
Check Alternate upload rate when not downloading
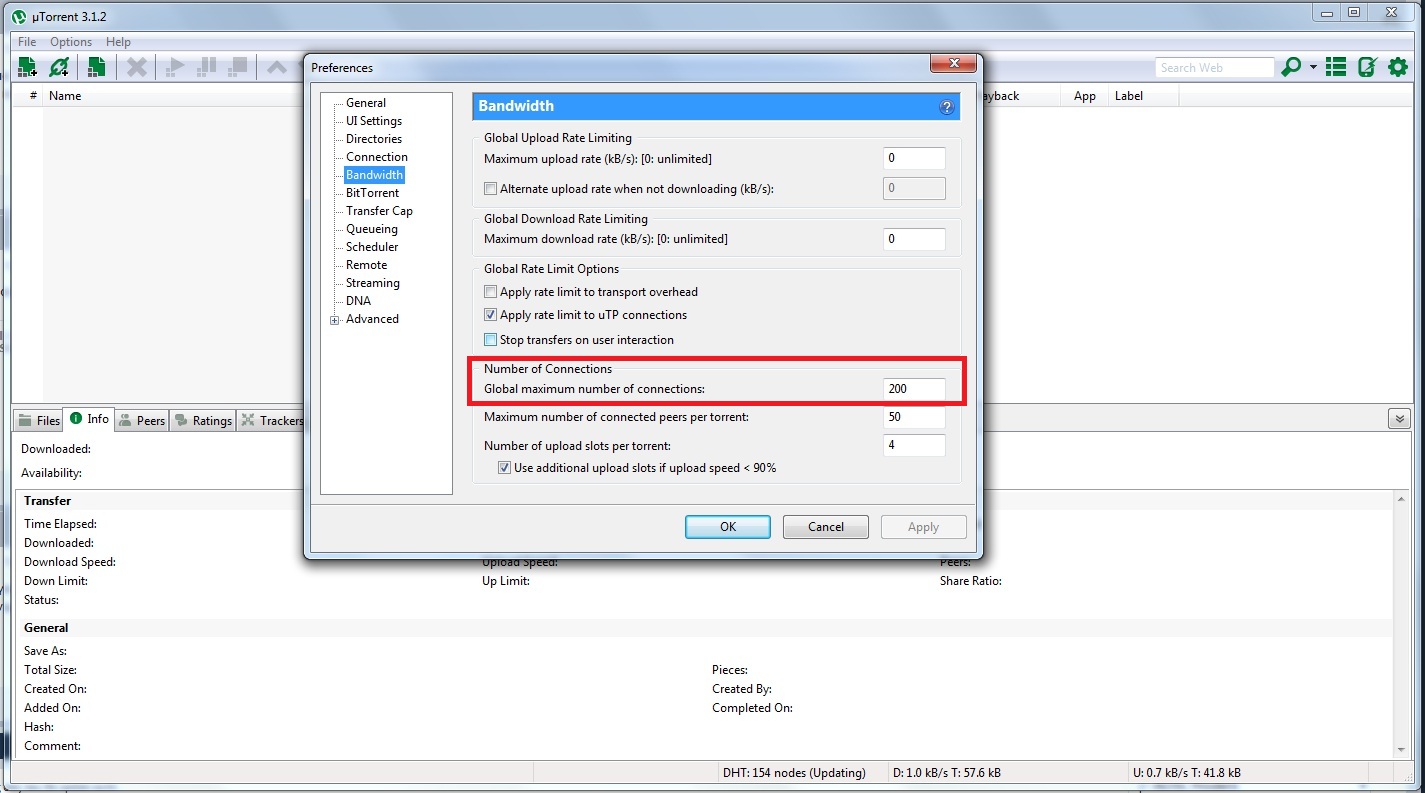click(x=490, y=188)
